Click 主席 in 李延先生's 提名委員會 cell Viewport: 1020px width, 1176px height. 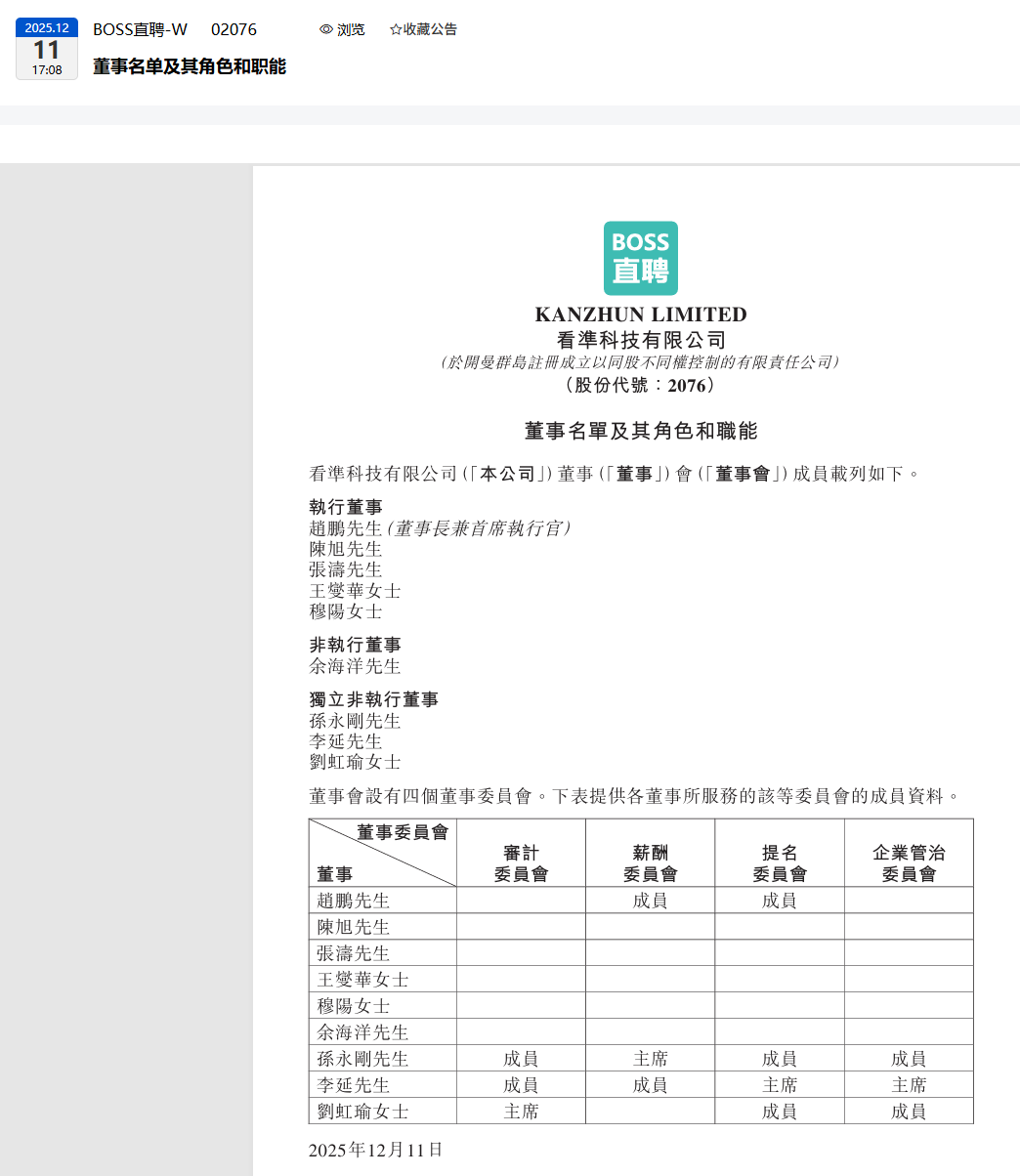[x=780, y=1085]
